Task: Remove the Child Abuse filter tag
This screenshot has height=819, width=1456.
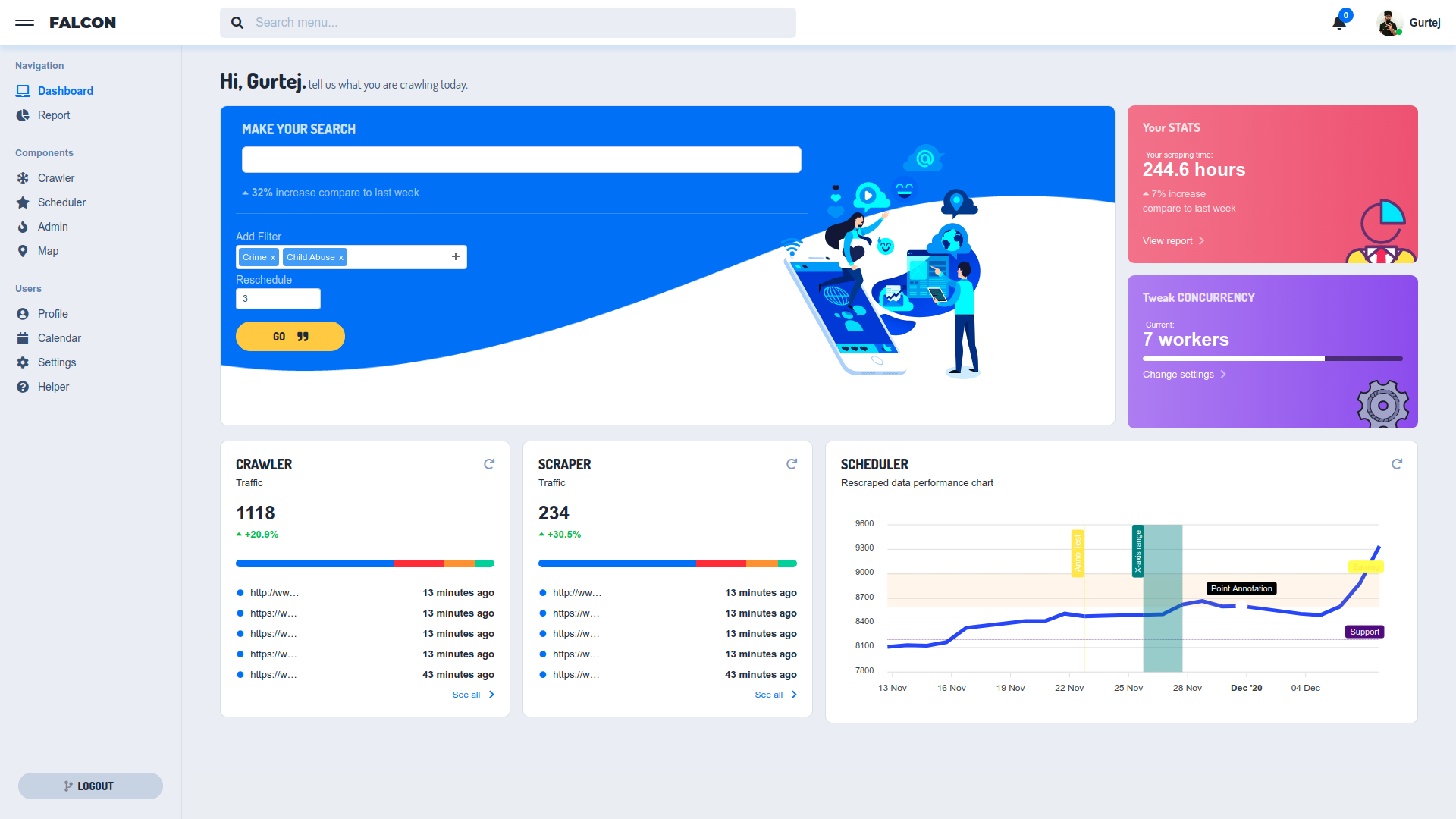Action: [x=340, y=257]
